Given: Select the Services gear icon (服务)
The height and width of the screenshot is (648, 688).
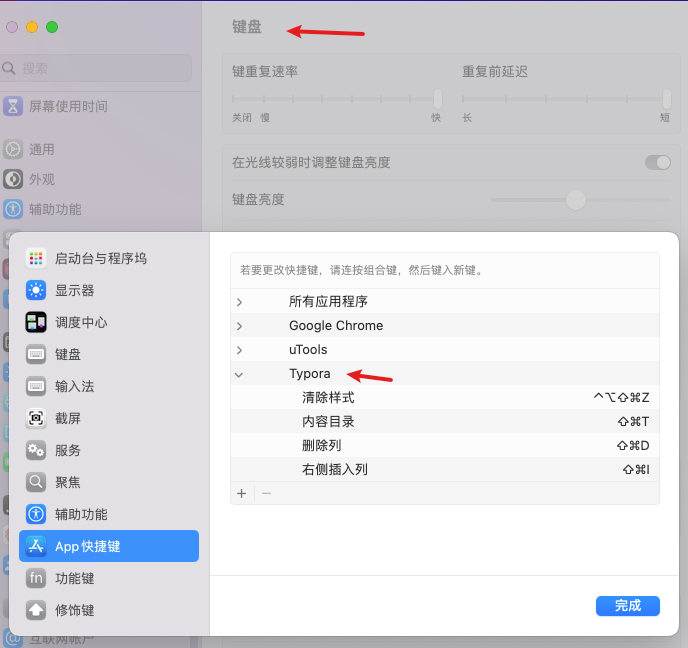Looking at the screenshot, I should pos(36,450).
